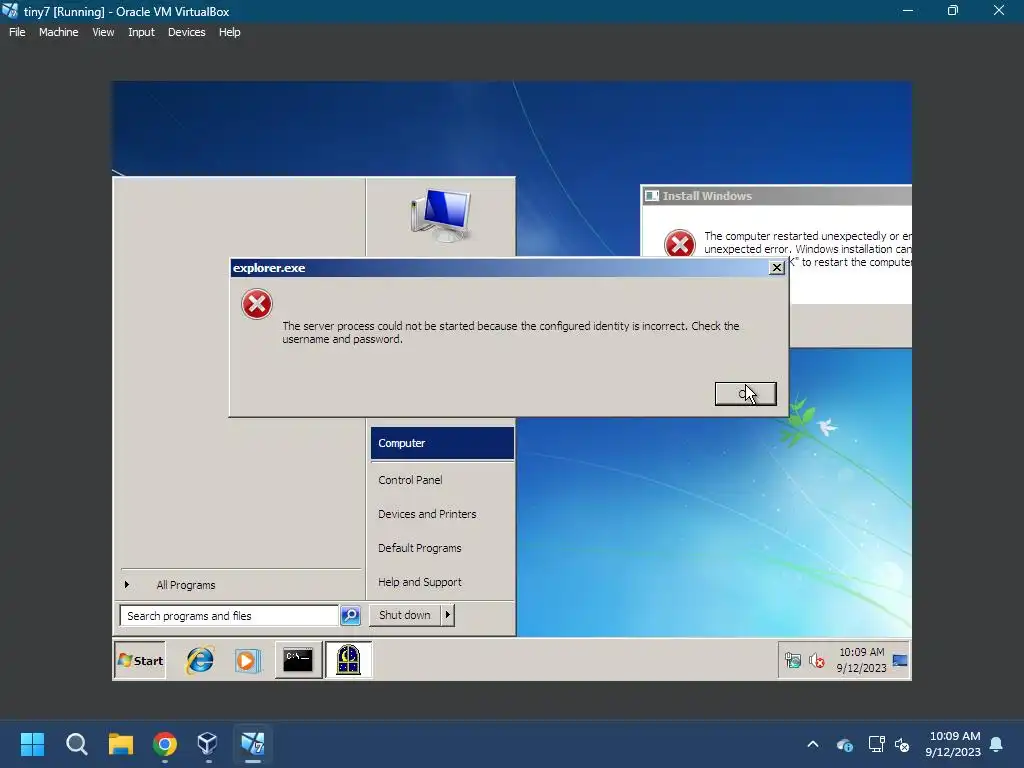The height and width of the screenshot is (768, 1024).
Task: Click the user picture computer icon
Action: (441, 214)
